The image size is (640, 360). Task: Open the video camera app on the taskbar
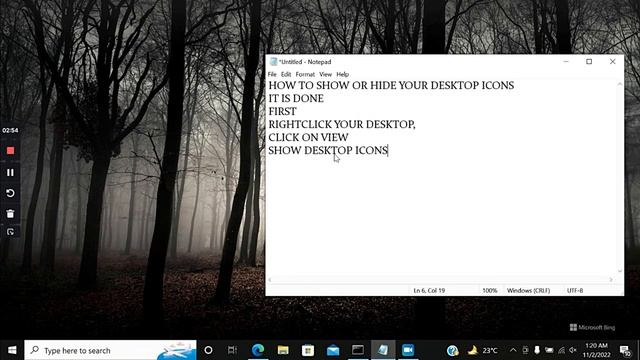click(x=408, y=350)
